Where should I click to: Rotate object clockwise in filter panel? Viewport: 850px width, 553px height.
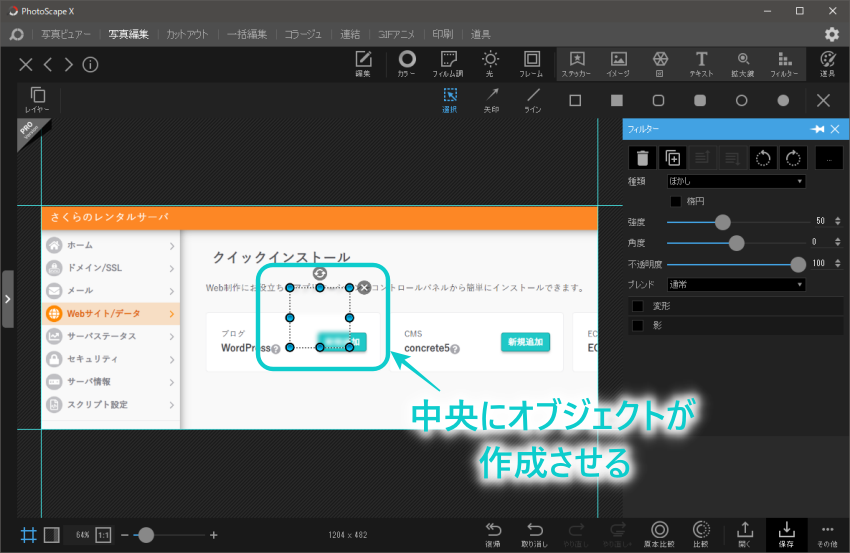coord(793,158)
